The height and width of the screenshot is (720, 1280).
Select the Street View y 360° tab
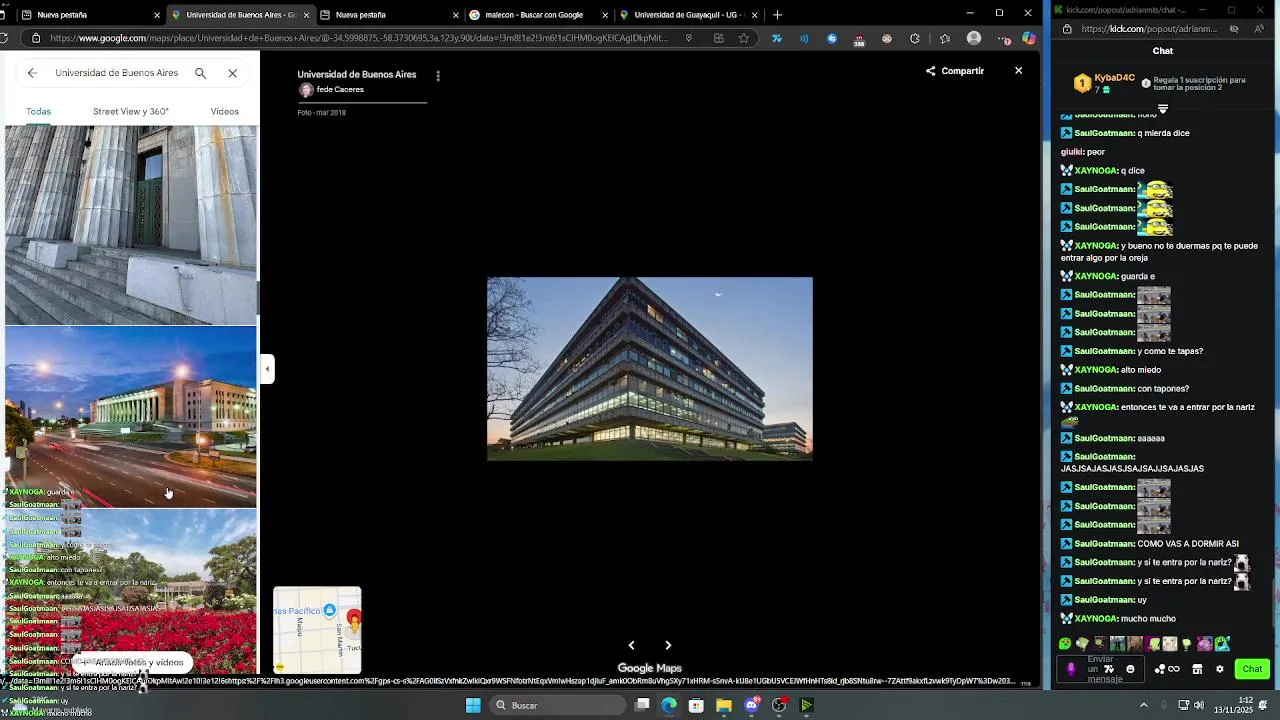click(x=131, y=111)
